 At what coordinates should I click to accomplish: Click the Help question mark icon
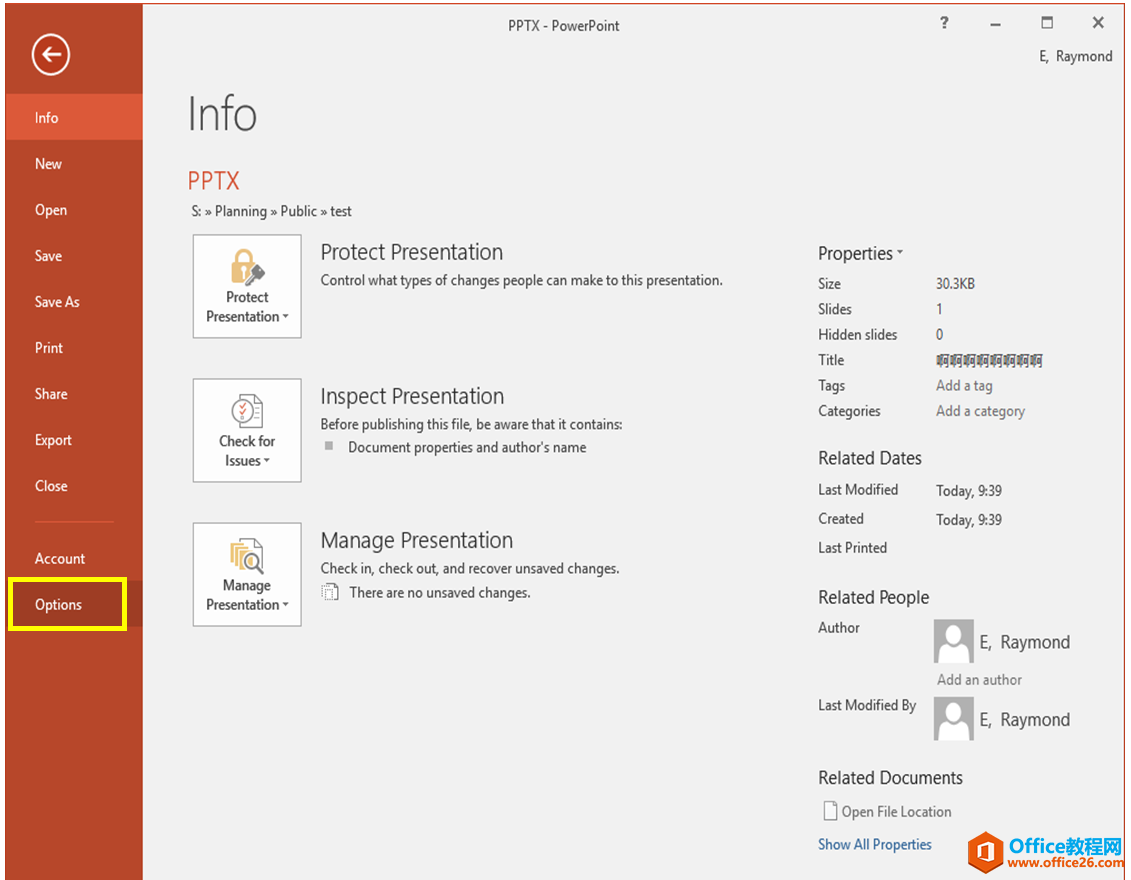[944, 24]
